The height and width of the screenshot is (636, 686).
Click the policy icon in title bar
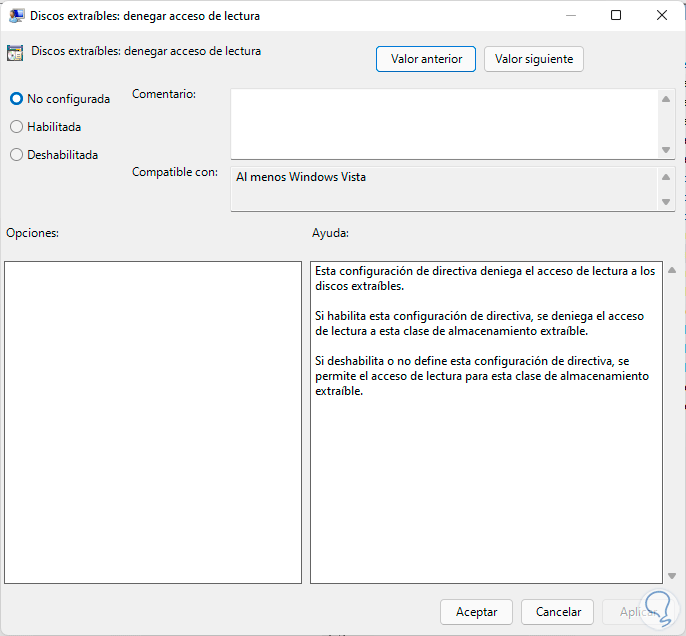[x=16, y=16]
